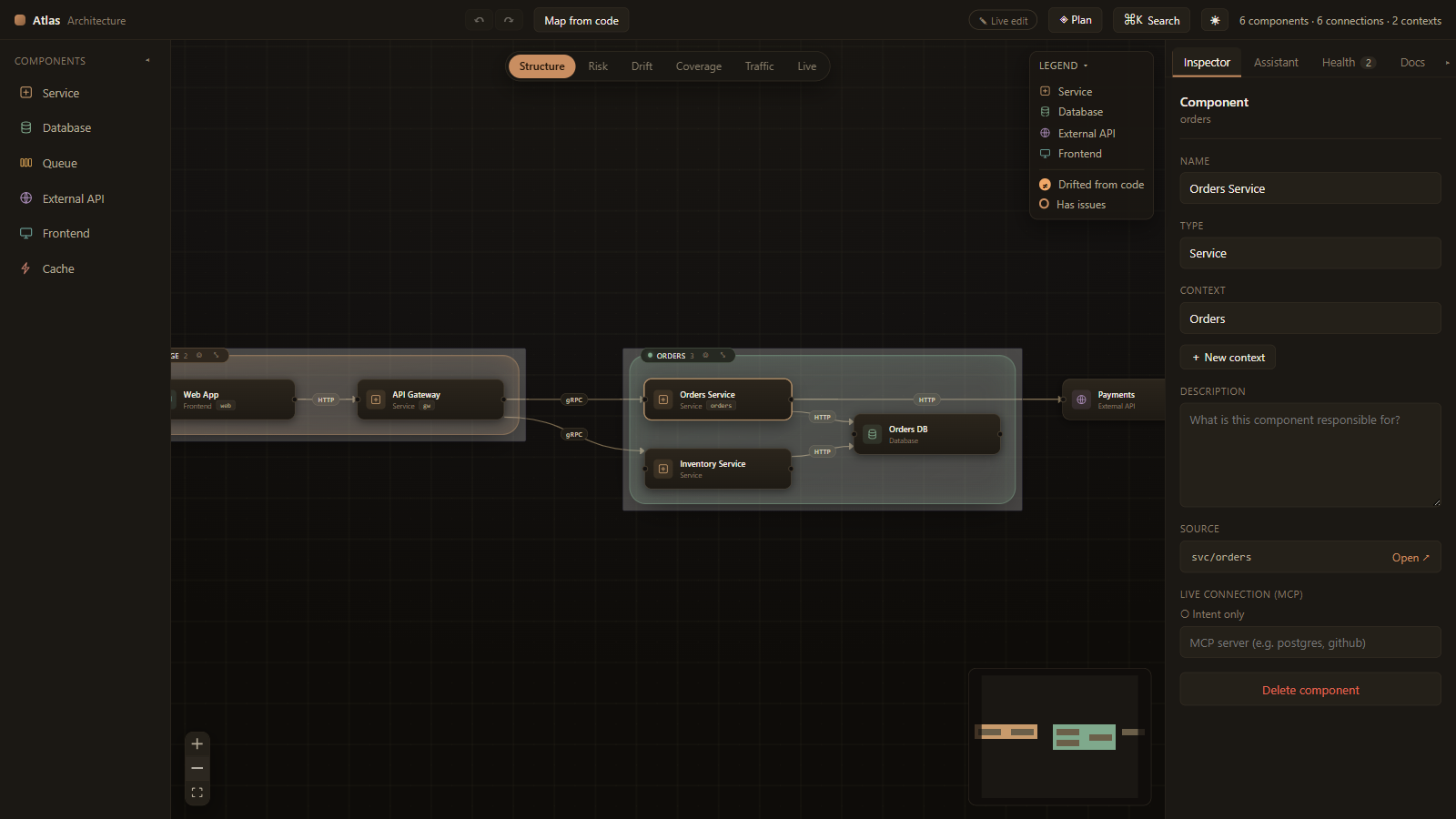Toggle the Live edit switch
The image size is (1456, 819).
[1003, 20]
